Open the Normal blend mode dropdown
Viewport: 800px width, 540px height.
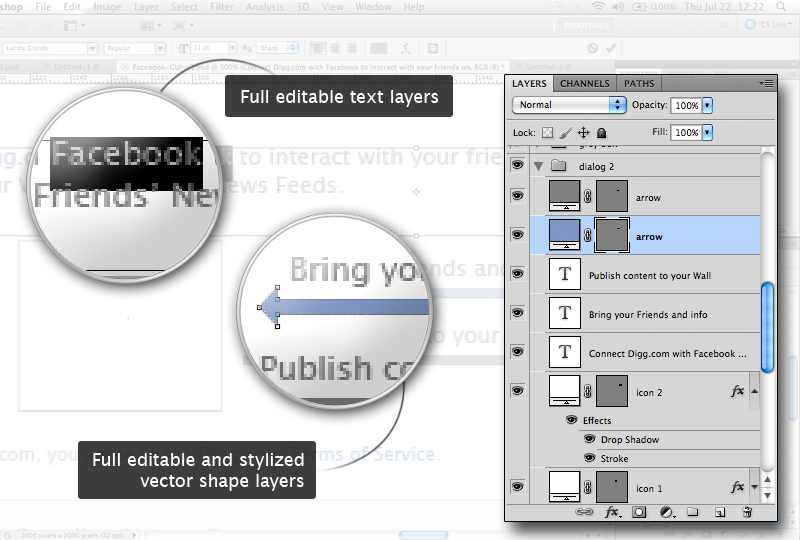(x=569, y=105)
